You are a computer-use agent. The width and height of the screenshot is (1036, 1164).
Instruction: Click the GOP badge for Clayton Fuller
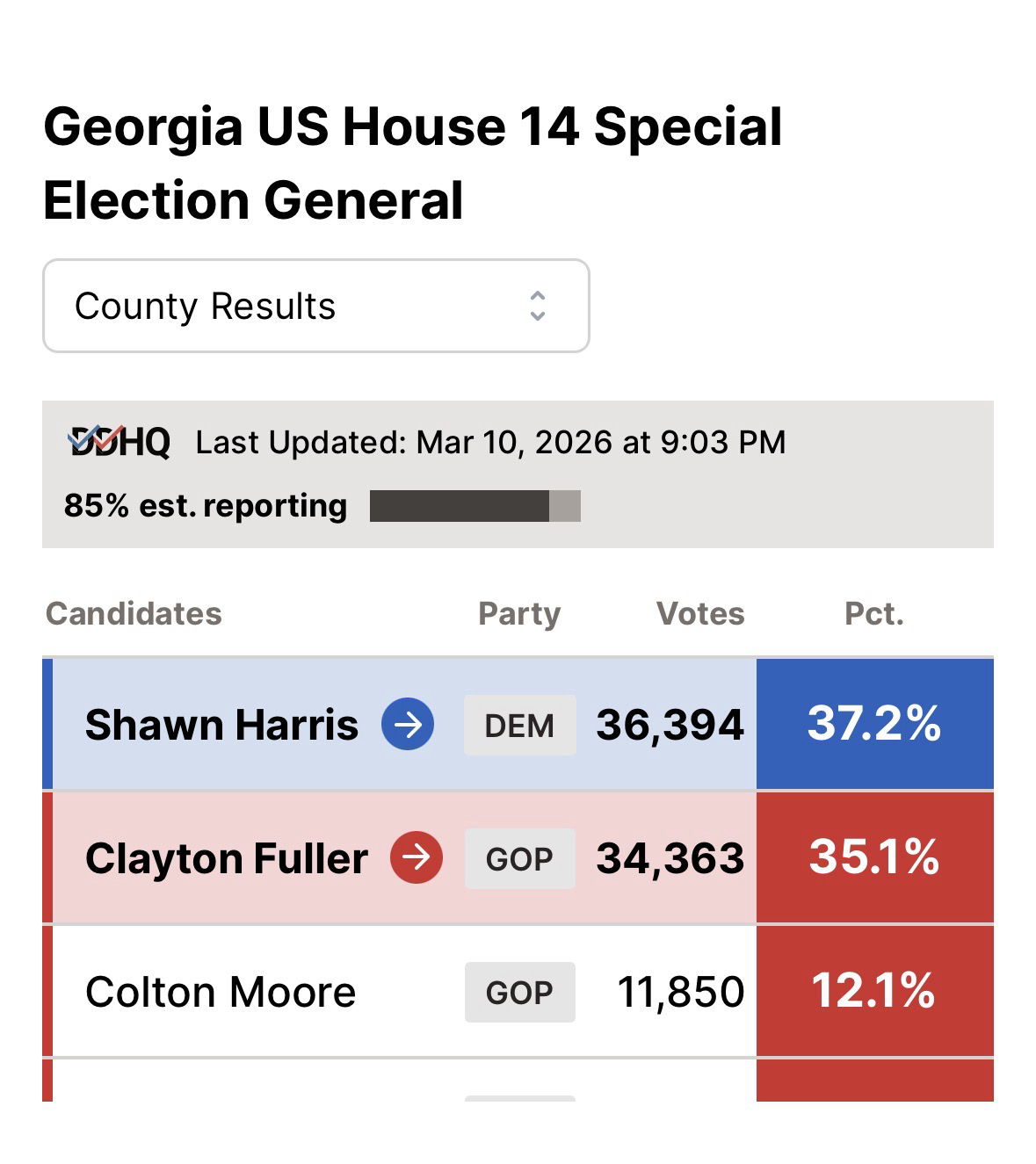pyautogui.click(x=519, y=858)
